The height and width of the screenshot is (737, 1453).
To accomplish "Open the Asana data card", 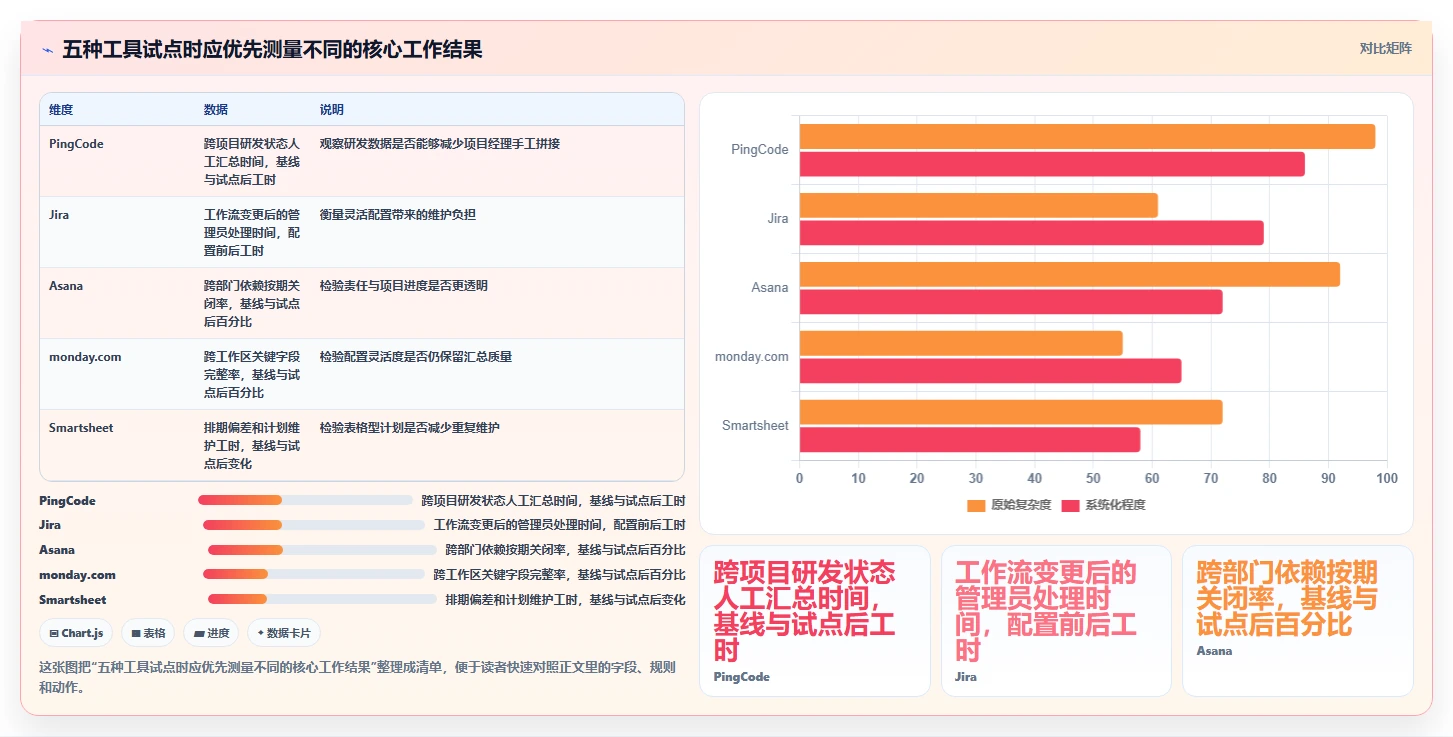I will (1298, 621).
